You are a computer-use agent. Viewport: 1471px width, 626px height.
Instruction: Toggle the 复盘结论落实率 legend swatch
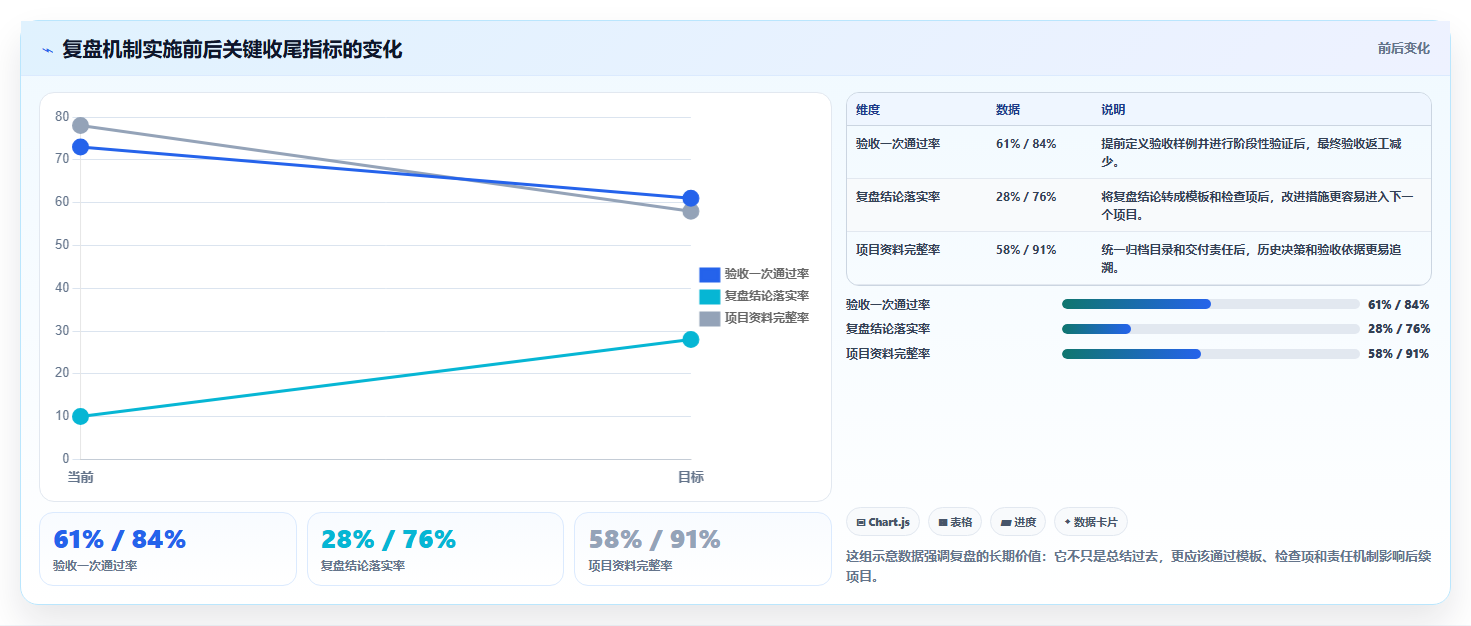click(709, 296)
